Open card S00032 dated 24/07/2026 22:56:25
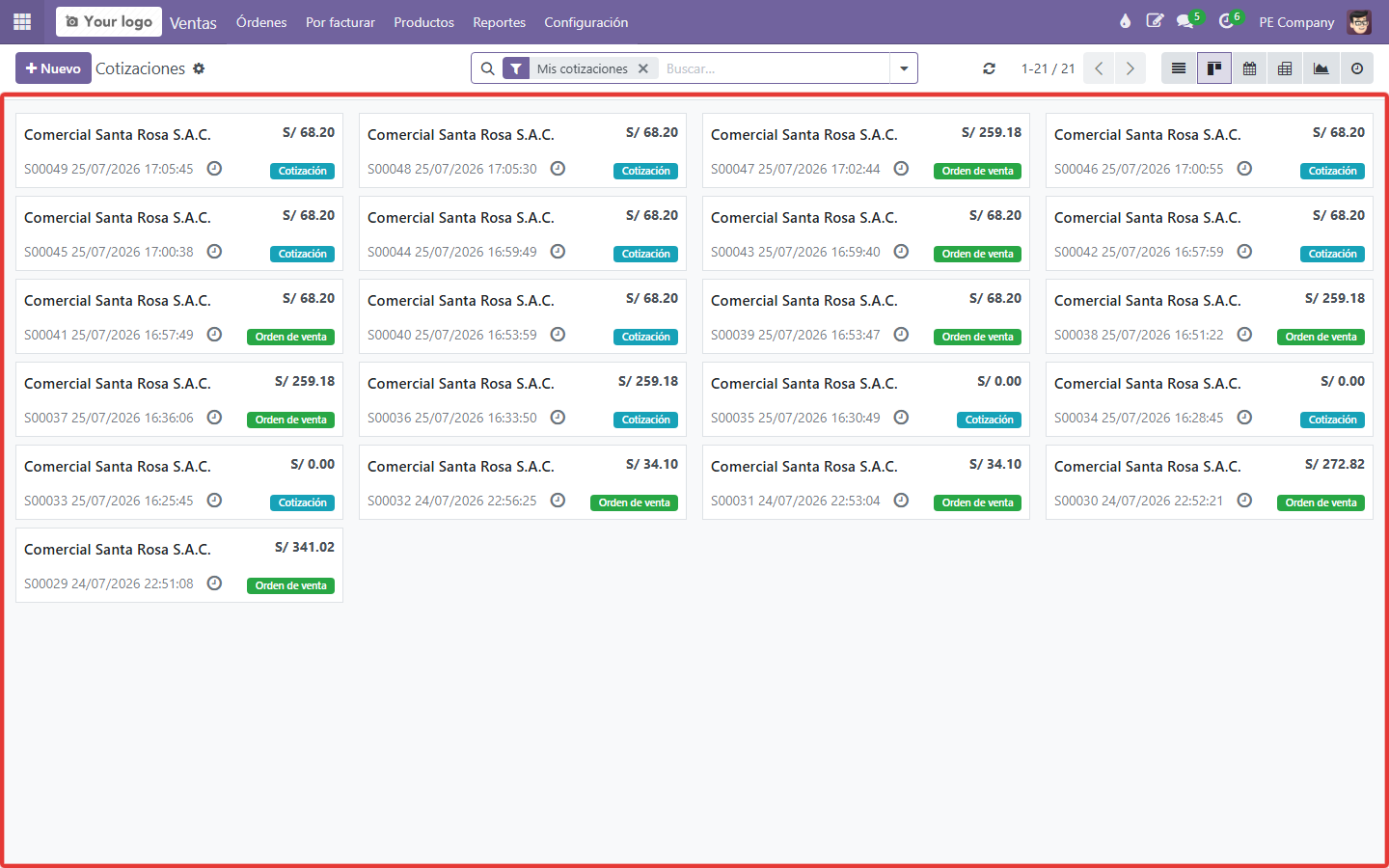The image size is (1389, 868). coord(523,482)
